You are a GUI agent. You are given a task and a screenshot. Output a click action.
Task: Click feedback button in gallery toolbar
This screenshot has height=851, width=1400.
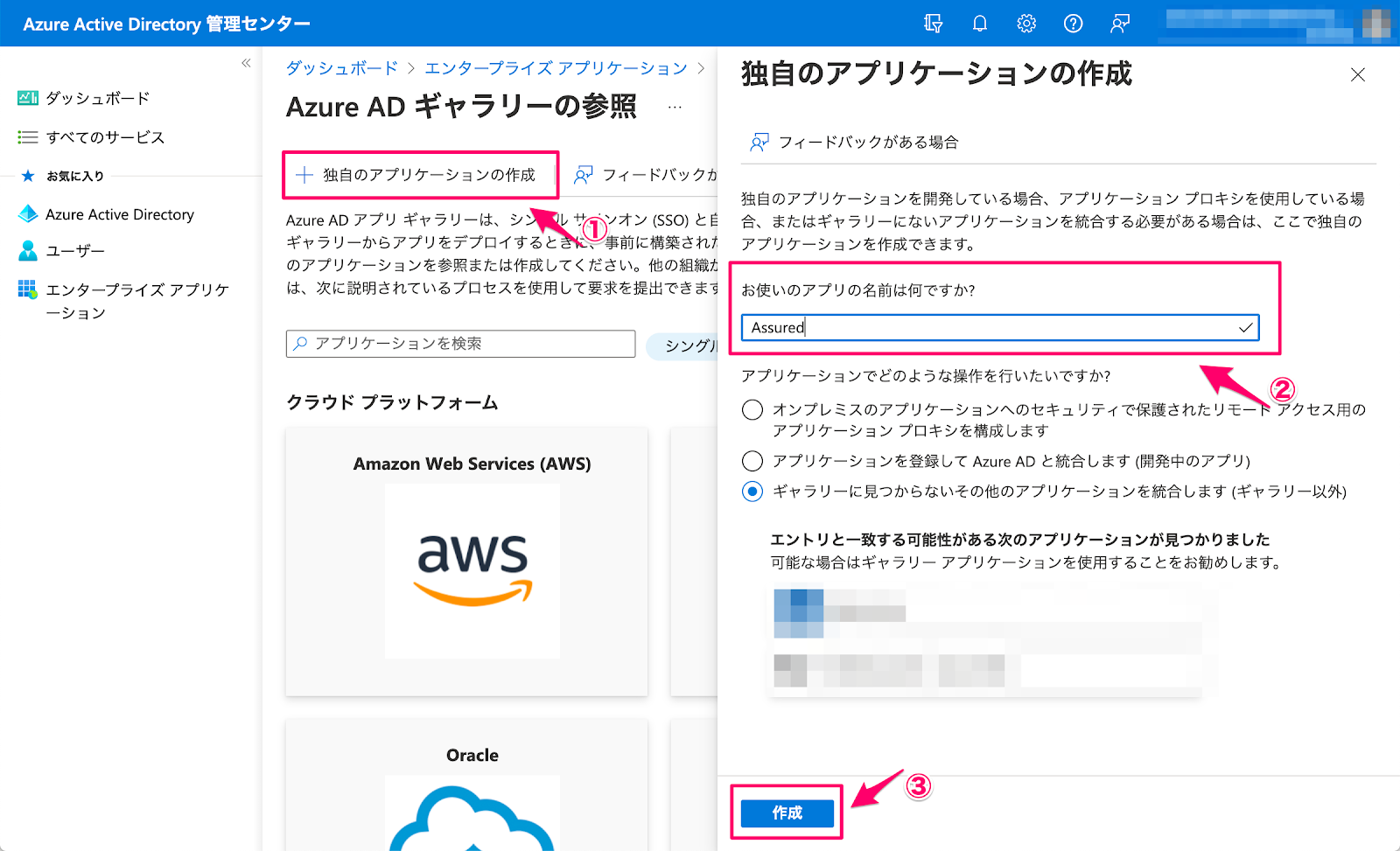(x=646, y=175)
